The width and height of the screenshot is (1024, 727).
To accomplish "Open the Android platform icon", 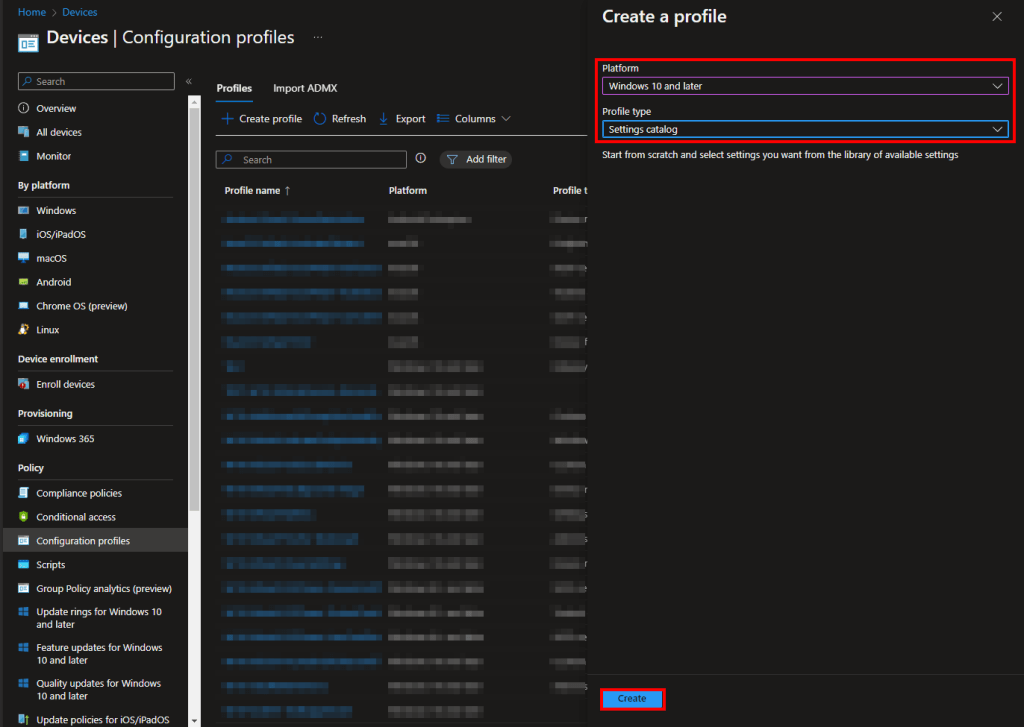I will pos(24,282).
